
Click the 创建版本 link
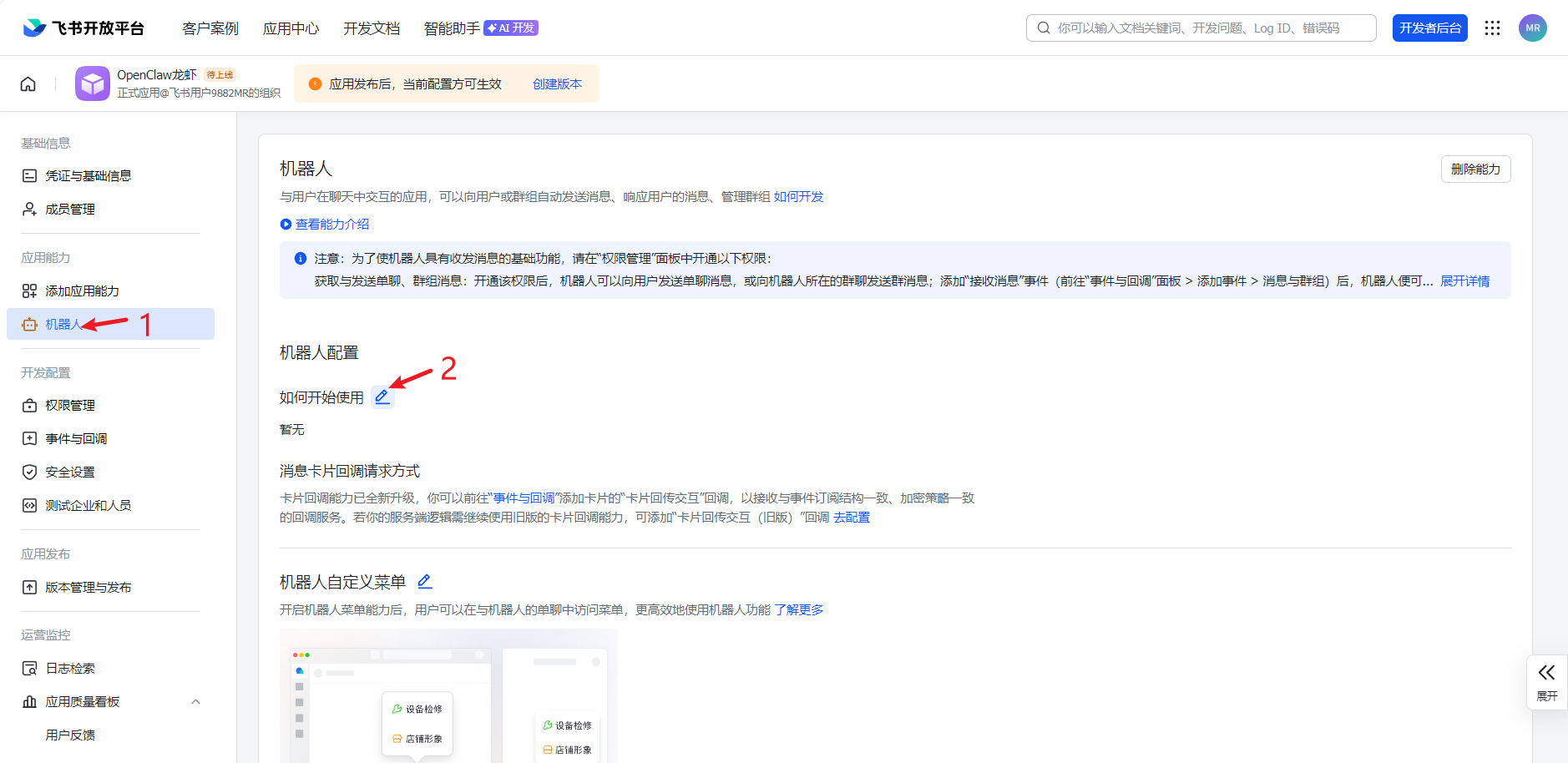pyautogui.click(x=557, y=84)
